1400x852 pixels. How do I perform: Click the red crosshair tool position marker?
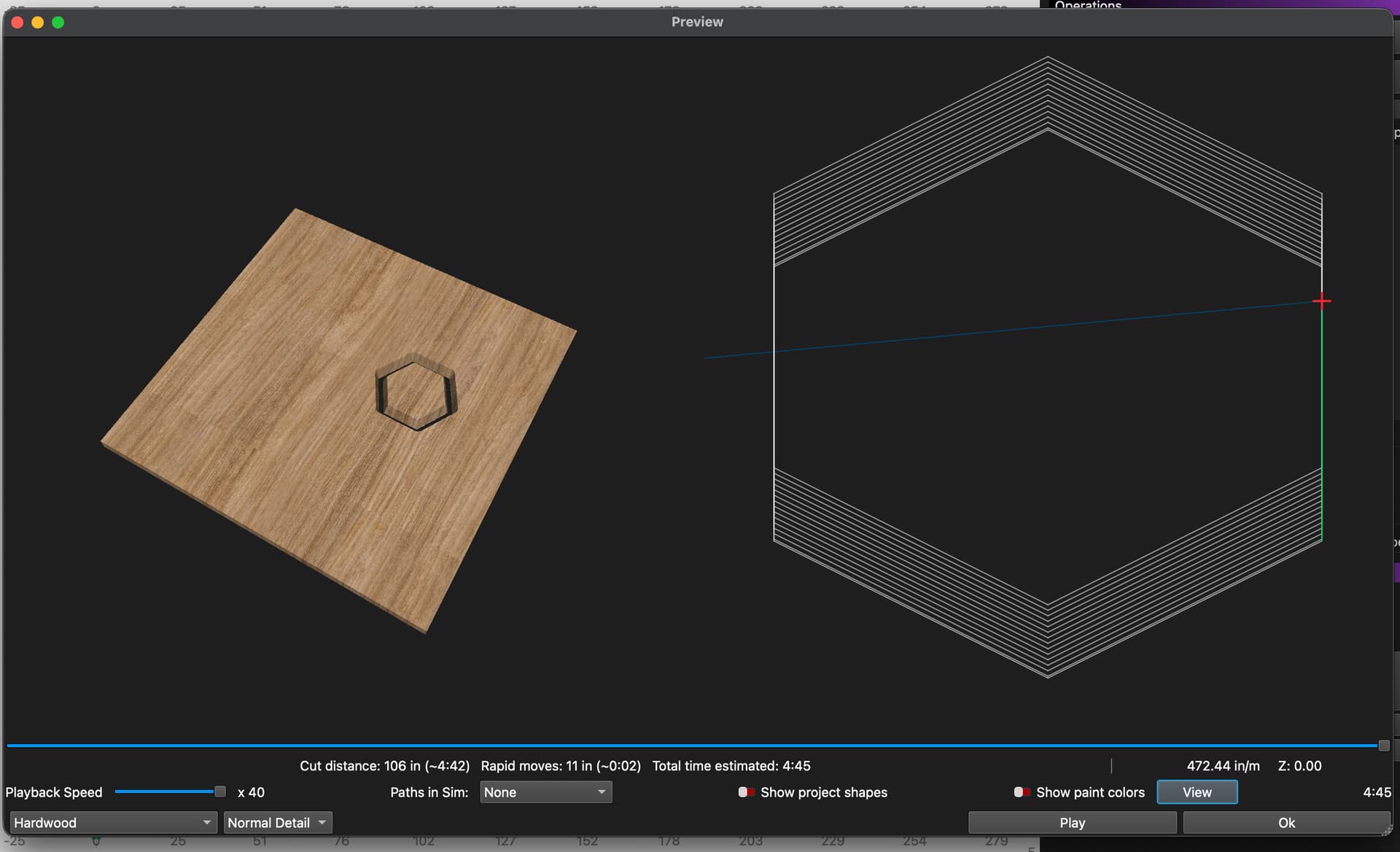(1321, 301)
